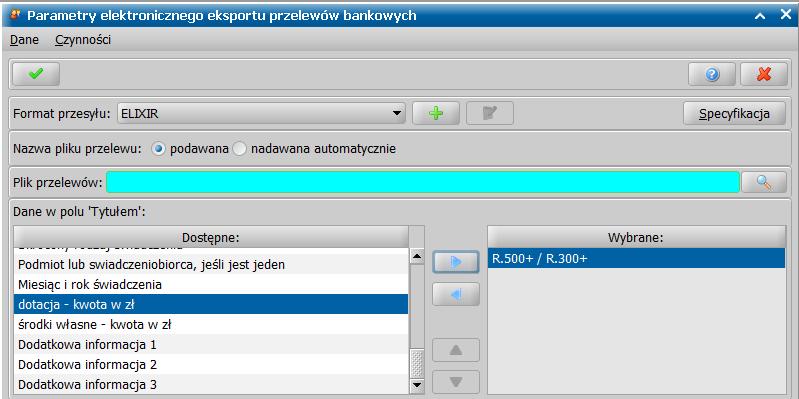Image resolution: width=799 pixels, height=399 pixels.
Task: Open the Dane menu
Action: [24, 40]
